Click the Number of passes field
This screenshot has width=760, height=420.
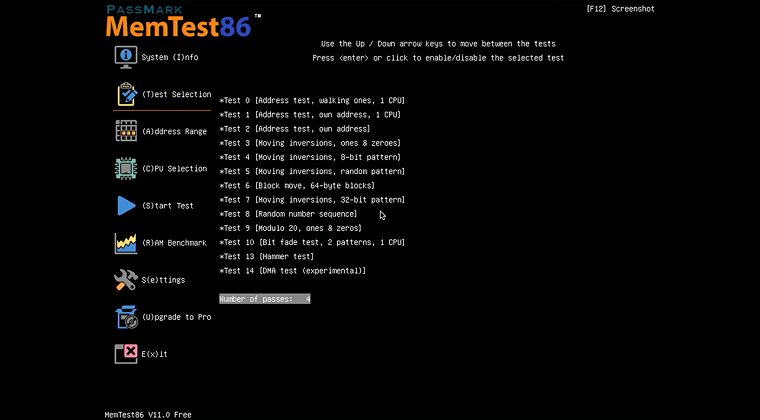(x=265, y=299)
